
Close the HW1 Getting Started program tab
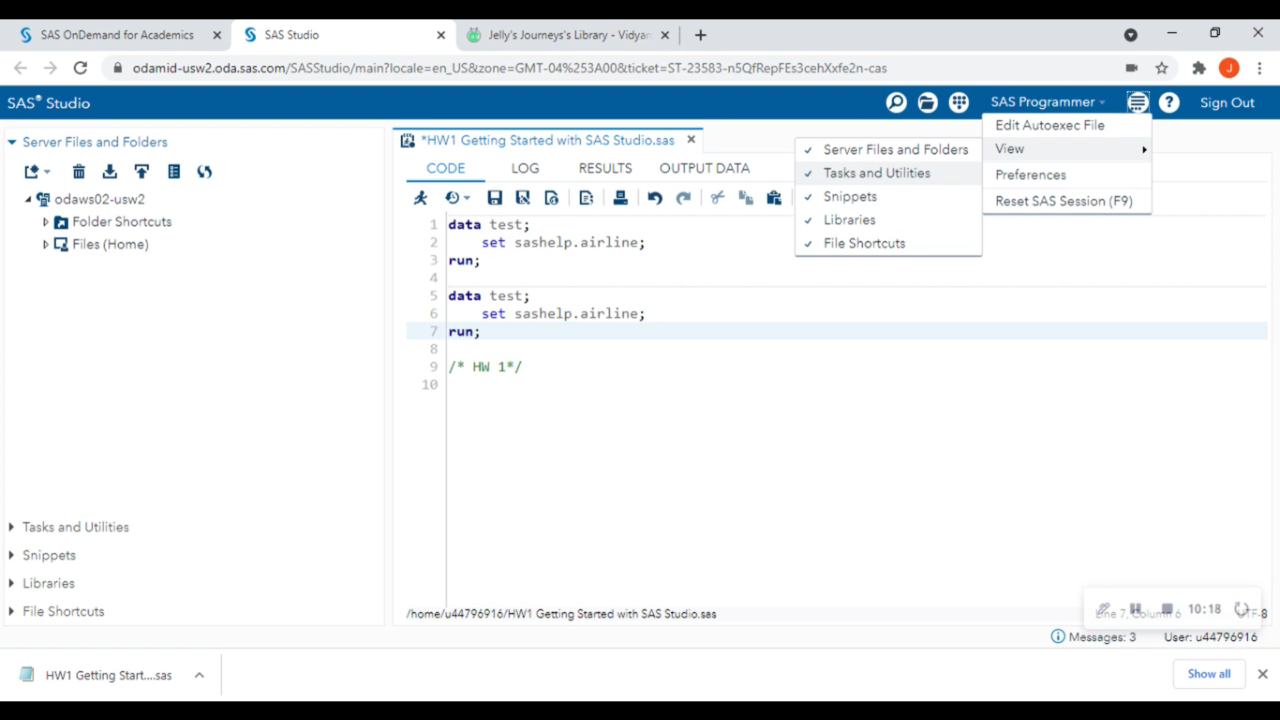pos(691,140)
